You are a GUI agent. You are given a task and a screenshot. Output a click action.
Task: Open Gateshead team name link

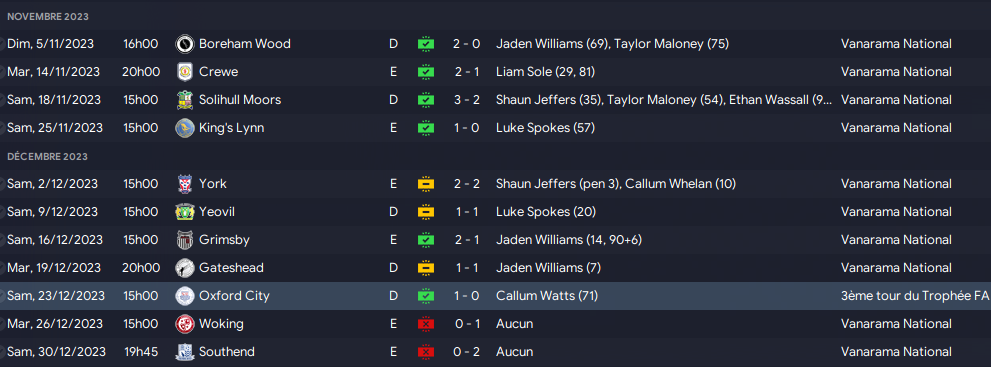tap(231, 268)
